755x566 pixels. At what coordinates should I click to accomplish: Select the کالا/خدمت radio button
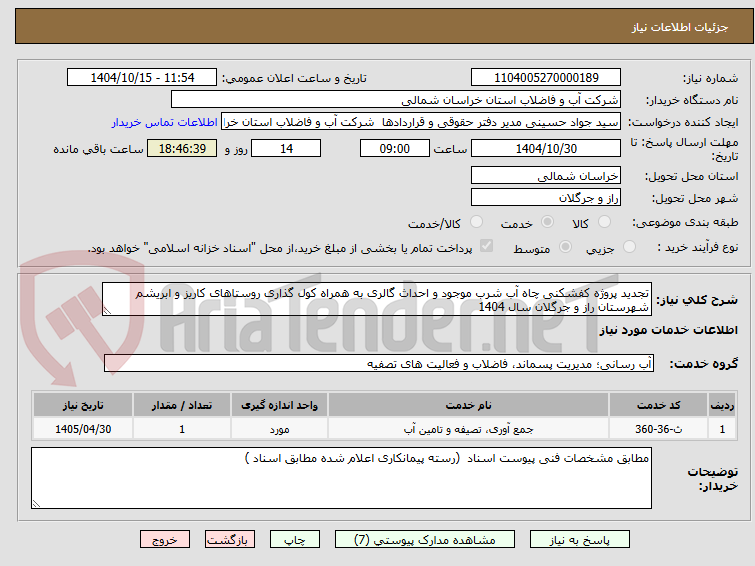476,222
